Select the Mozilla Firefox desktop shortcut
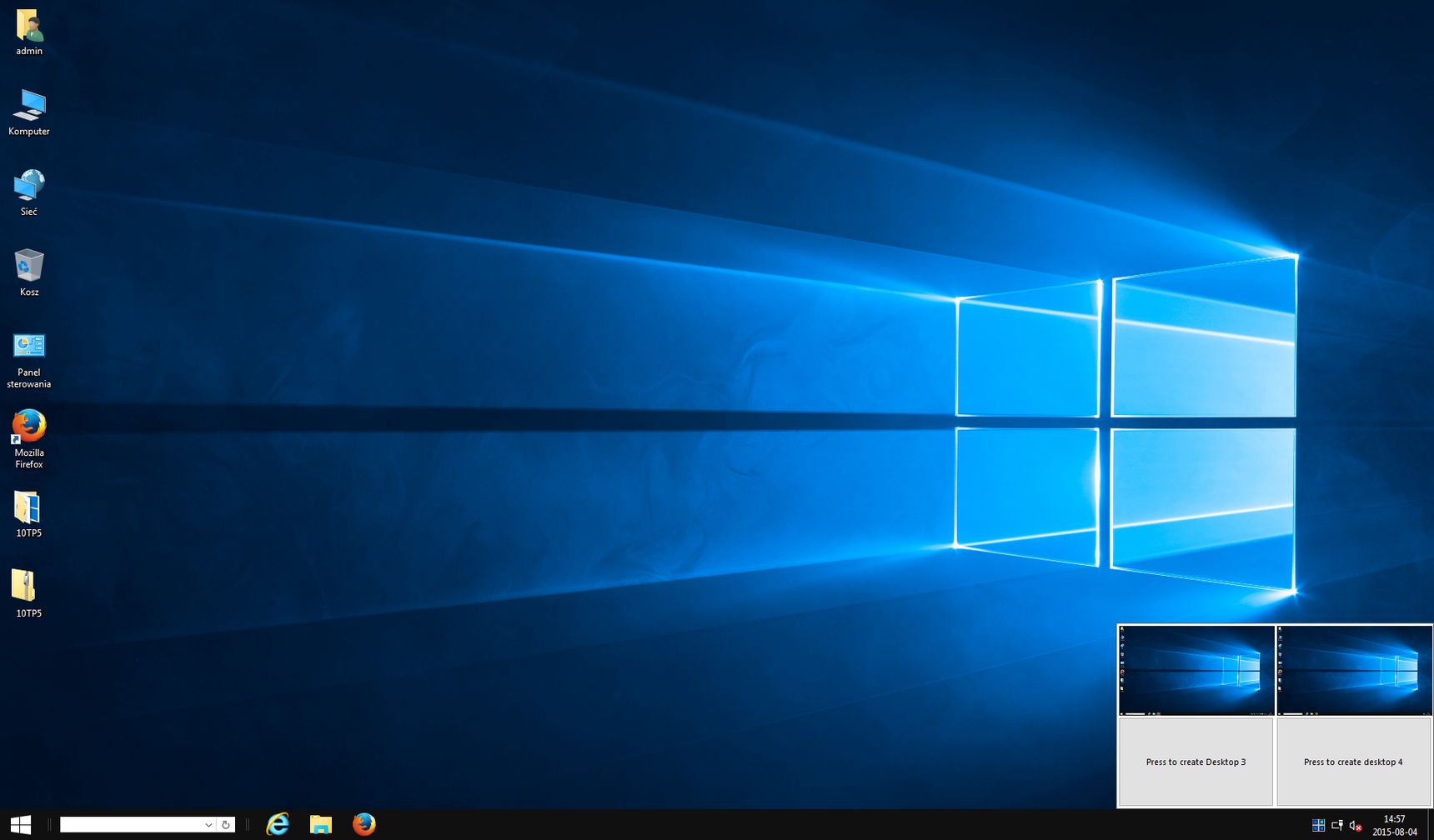1434x840 pixels. click(29, 426)
